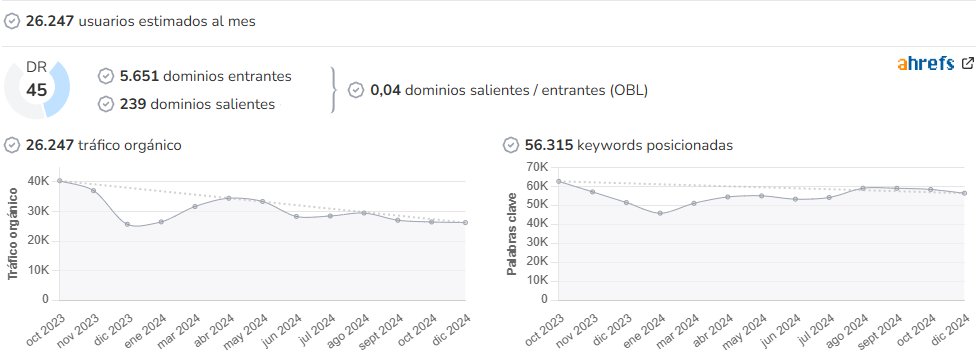Image resolution: width=979 pixels, height=360 pixels.
Task: Select '56.315 keywords posicionadas' heading
Action: 629,145
